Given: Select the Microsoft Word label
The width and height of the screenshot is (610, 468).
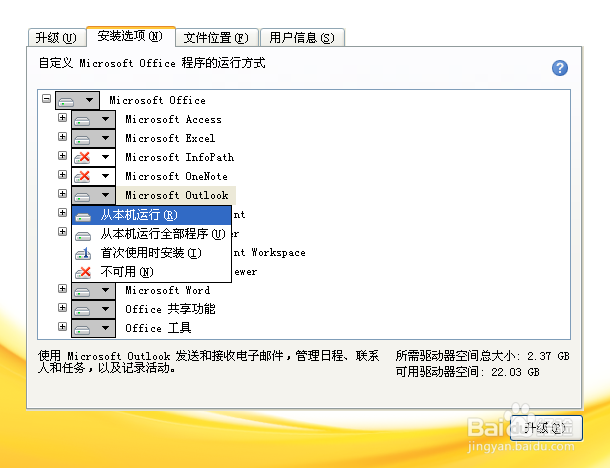Looking at the screenshot, I should [168, 291].
